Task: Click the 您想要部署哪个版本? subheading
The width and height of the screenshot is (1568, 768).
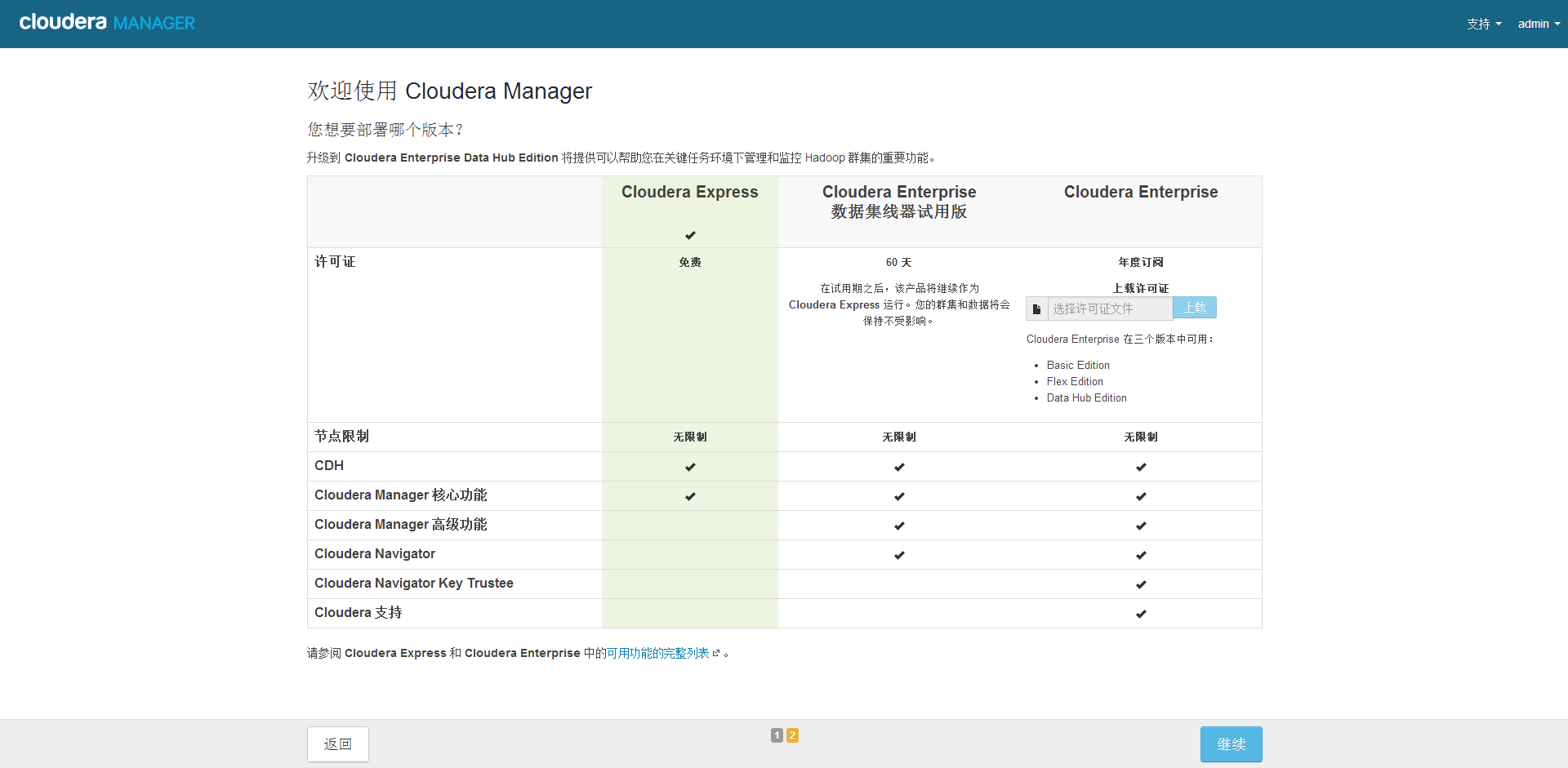Action: pyautogui.click(x=385, y=130)
